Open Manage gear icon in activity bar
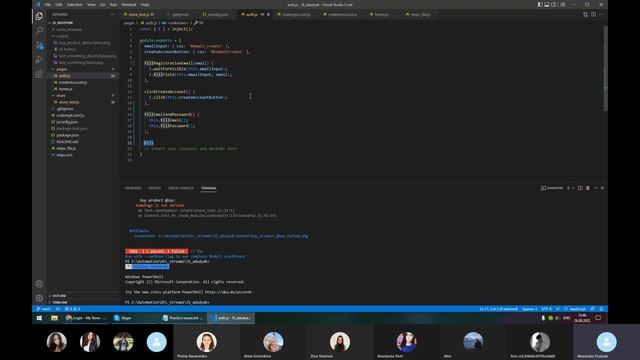Viewport: 640px width, 360px height. tap(39, 298)
